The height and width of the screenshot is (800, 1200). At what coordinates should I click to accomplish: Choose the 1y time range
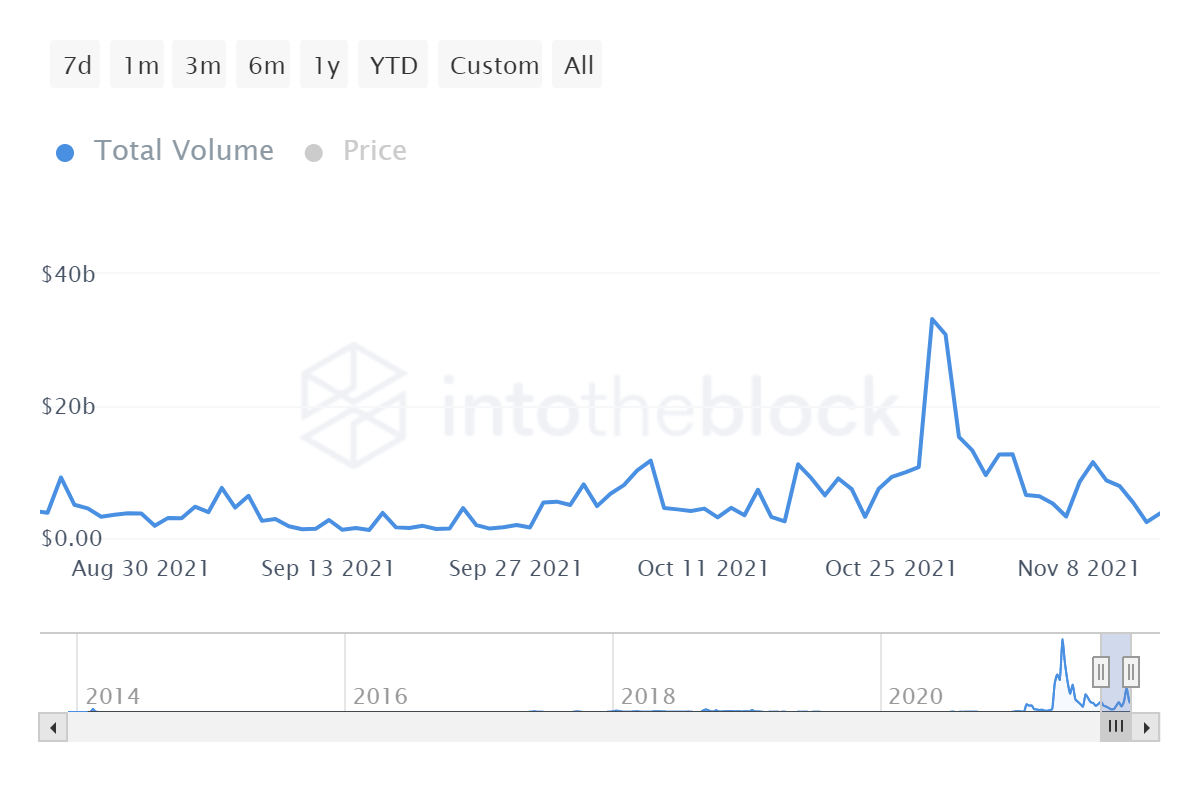[x=326, y=65]
